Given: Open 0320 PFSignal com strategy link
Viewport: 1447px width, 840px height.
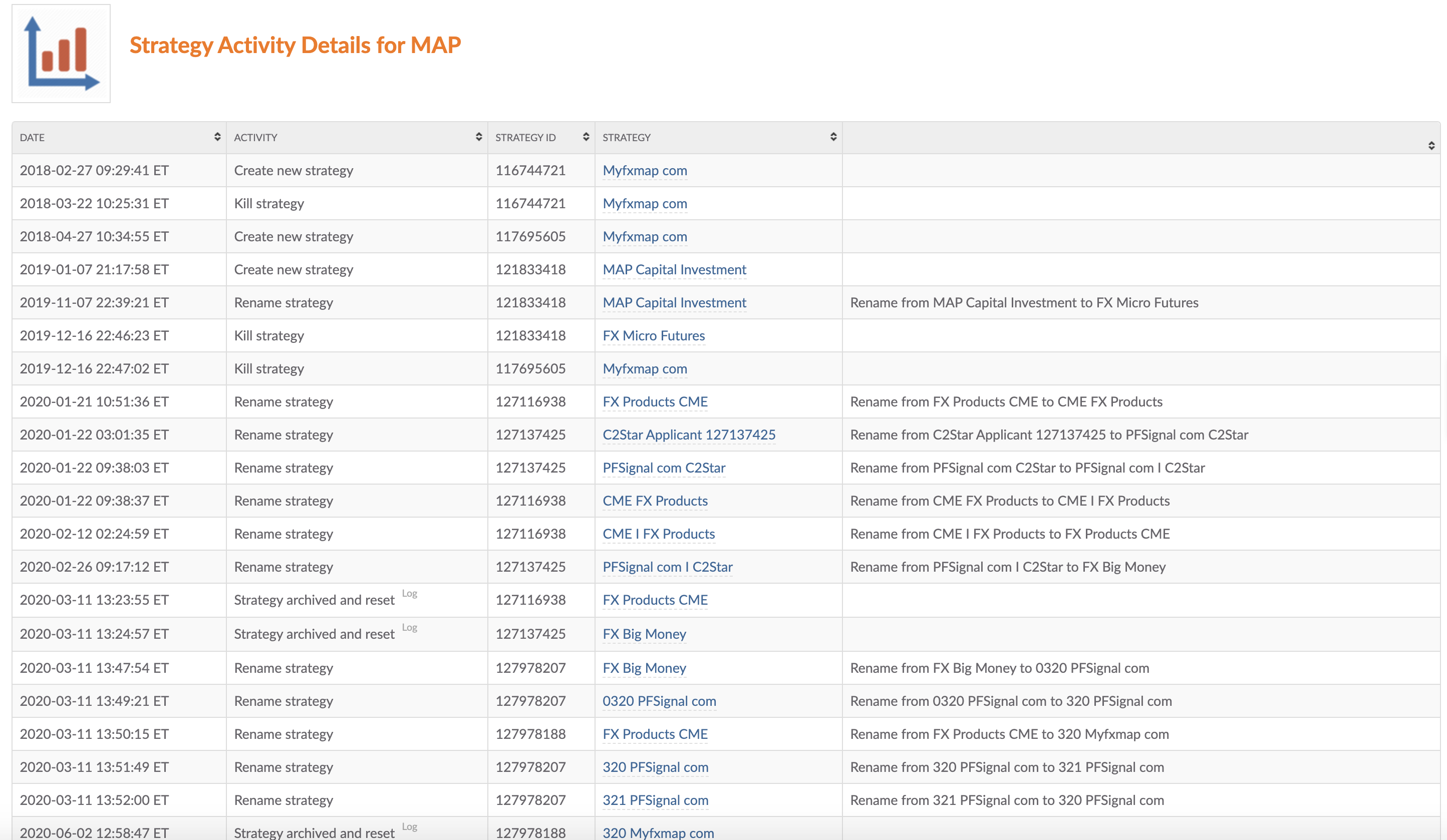Looking at the screenshot, I should [x=659, y=701].
